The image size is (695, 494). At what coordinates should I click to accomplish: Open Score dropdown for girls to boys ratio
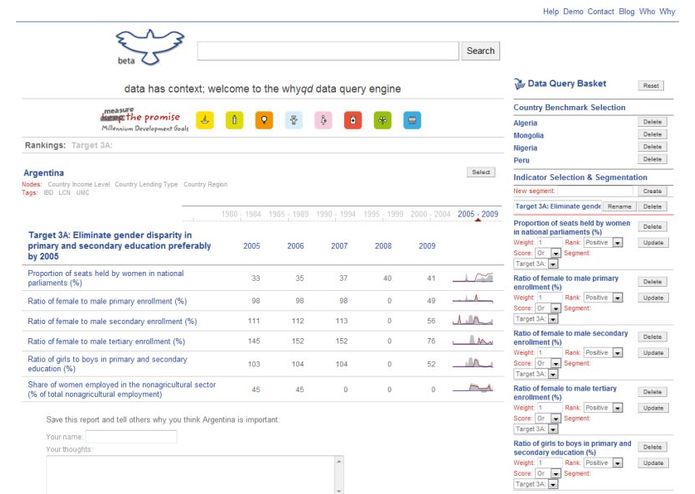(x=548, y=474)
